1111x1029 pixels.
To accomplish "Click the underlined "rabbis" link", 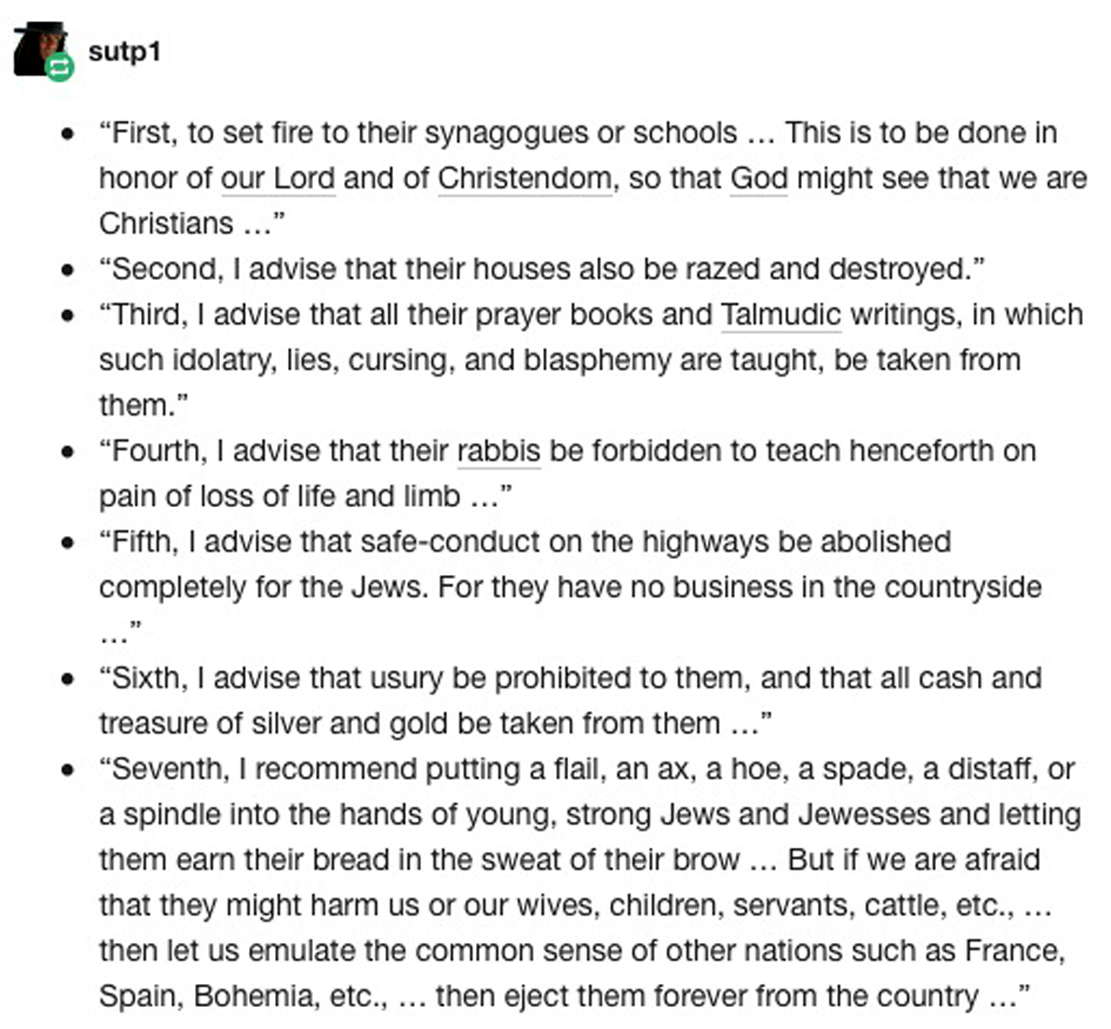I will (x=499, y=451).
